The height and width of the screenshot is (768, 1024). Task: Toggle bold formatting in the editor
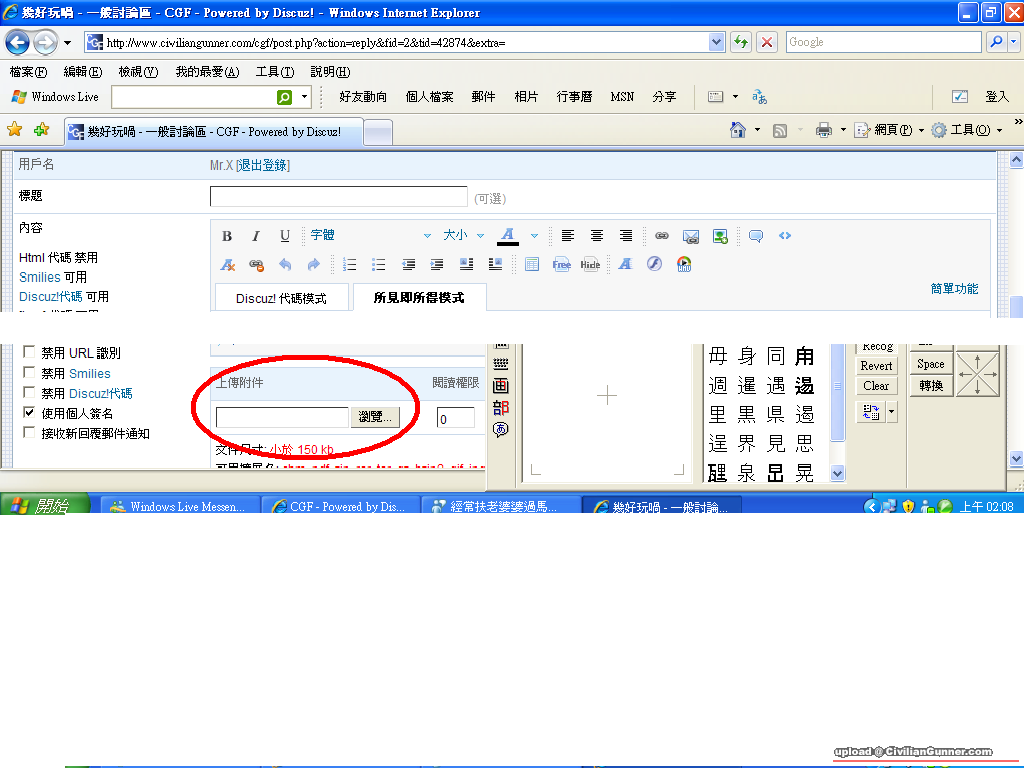(227, 236)
